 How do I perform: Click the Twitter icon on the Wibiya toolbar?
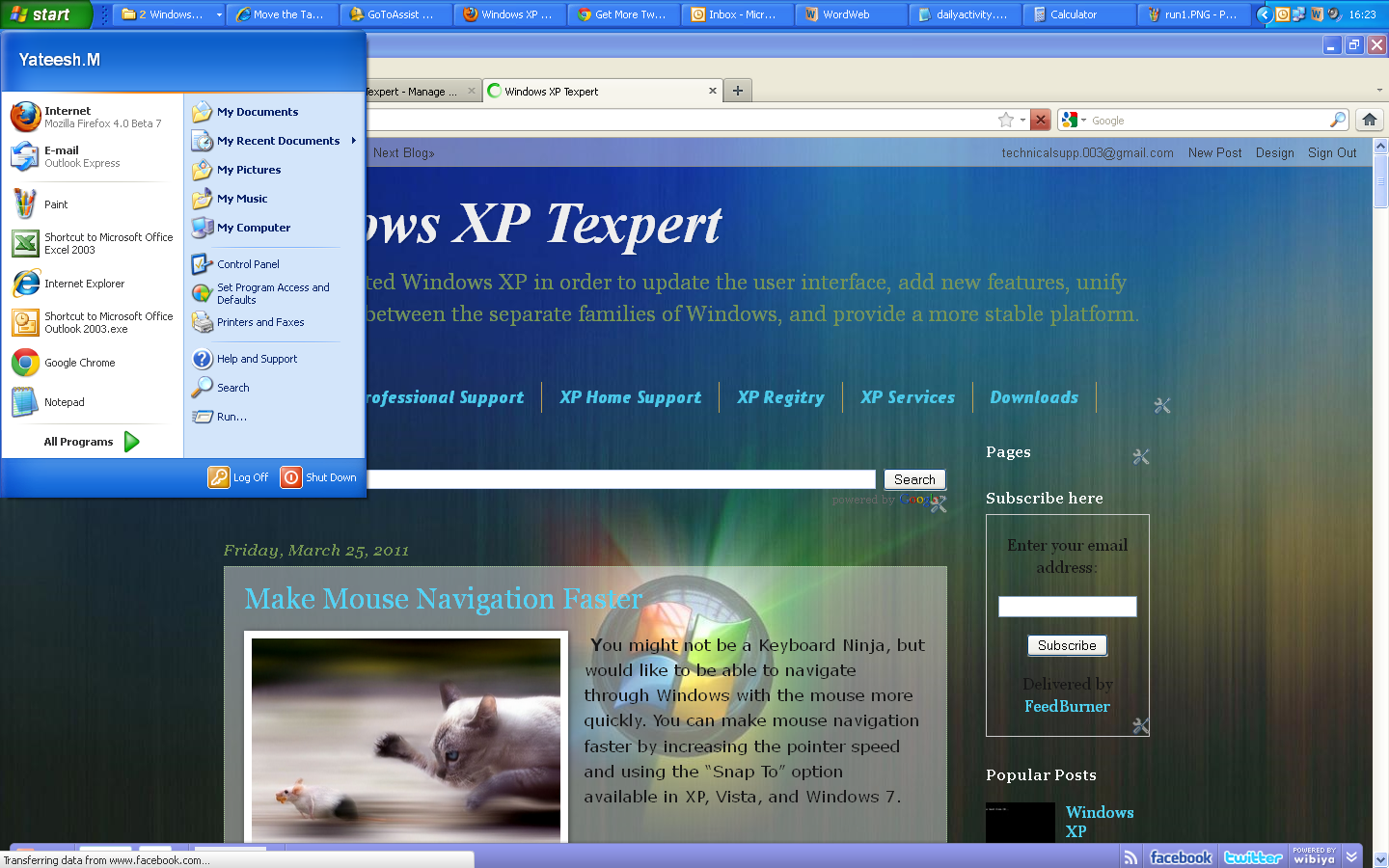(x=1251, y=856)
